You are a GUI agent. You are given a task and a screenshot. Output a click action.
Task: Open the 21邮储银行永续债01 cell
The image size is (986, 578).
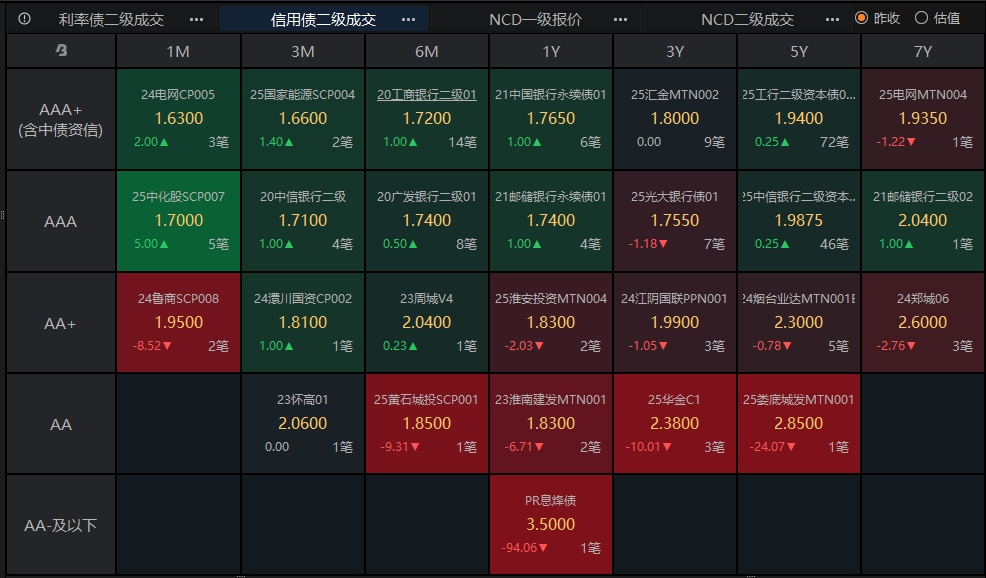551,221
